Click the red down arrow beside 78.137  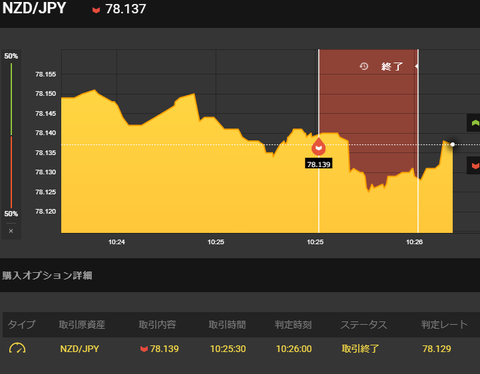pos(96,10)
